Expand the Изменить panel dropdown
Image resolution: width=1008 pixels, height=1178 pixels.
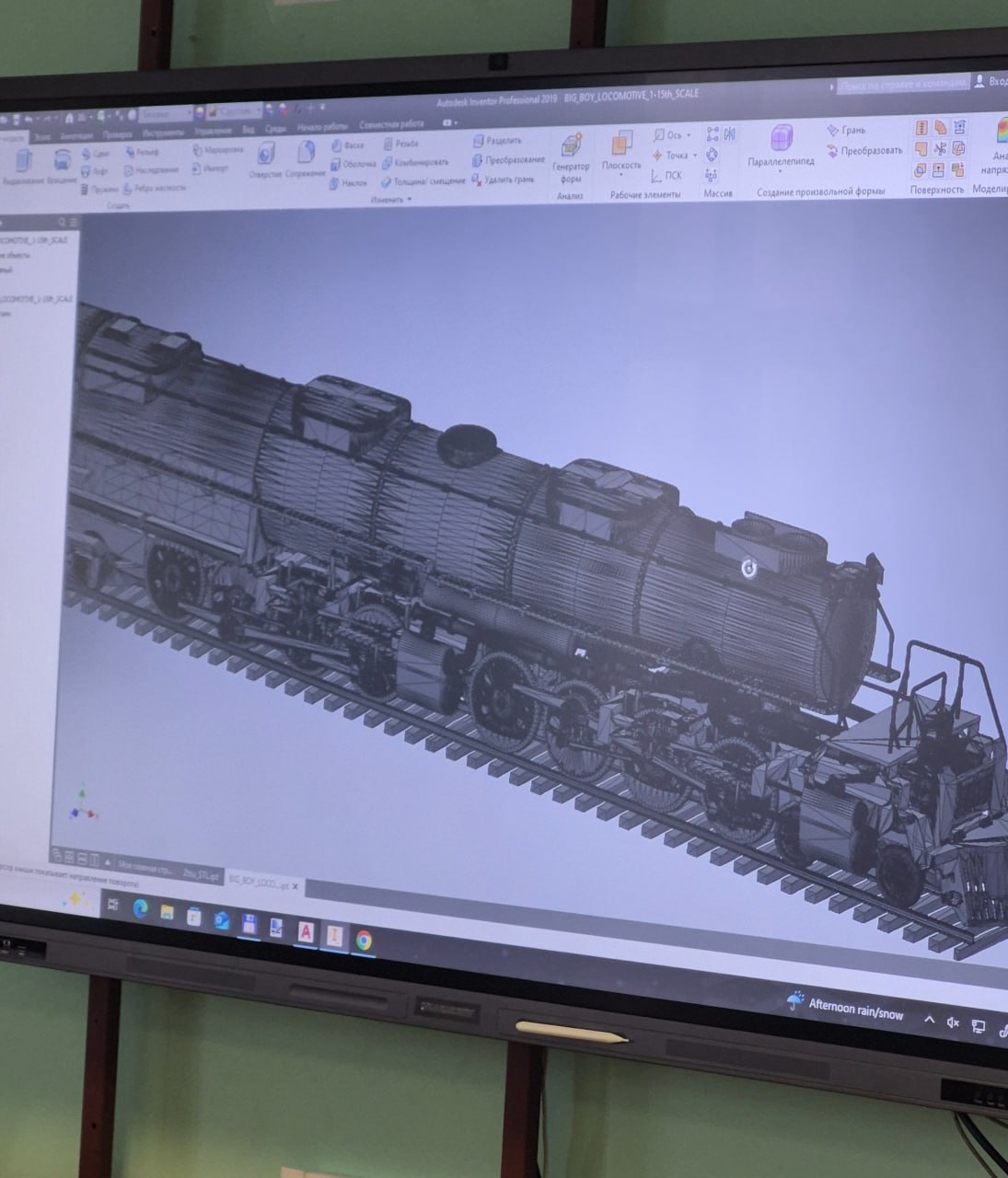[x=410, y=200]
